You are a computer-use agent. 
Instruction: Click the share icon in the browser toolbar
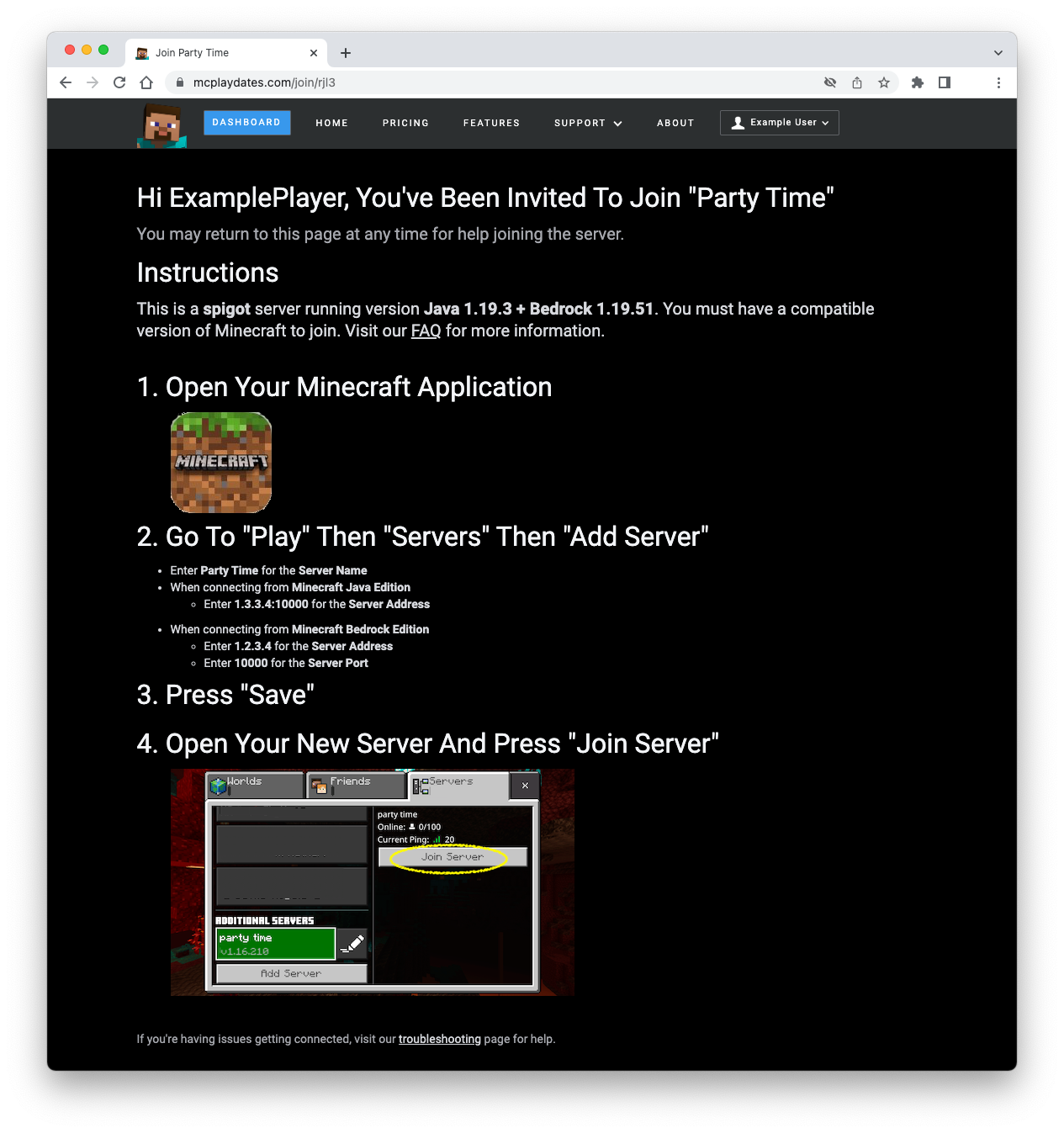(856, 82)
